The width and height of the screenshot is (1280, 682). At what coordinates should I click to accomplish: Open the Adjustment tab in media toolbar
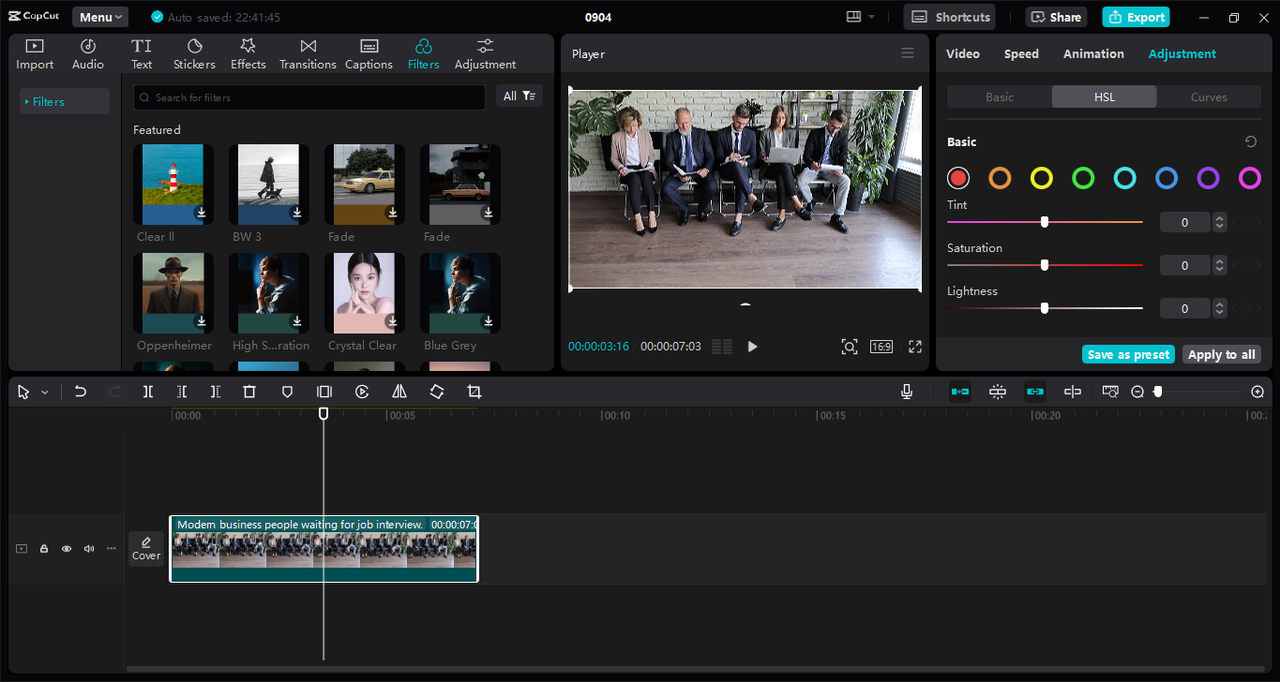tap(485, 54)
